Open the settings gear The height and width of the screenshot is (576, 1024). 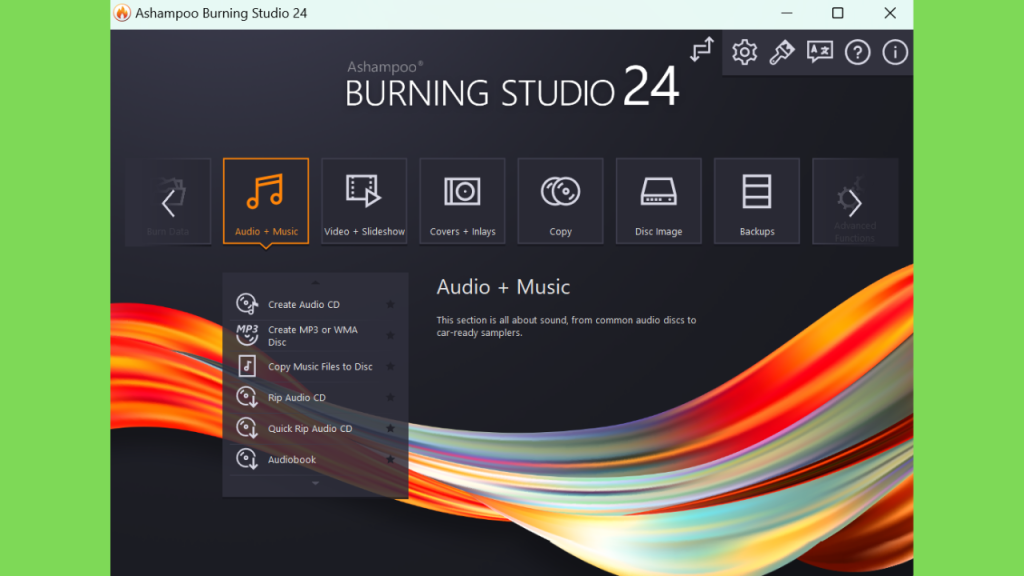tap(744, 52)
